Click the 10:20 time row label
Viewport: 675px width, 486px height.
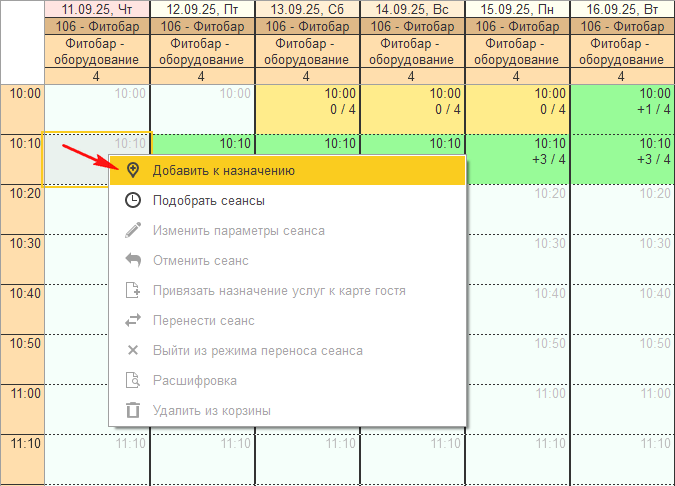(x=23, y=209)
